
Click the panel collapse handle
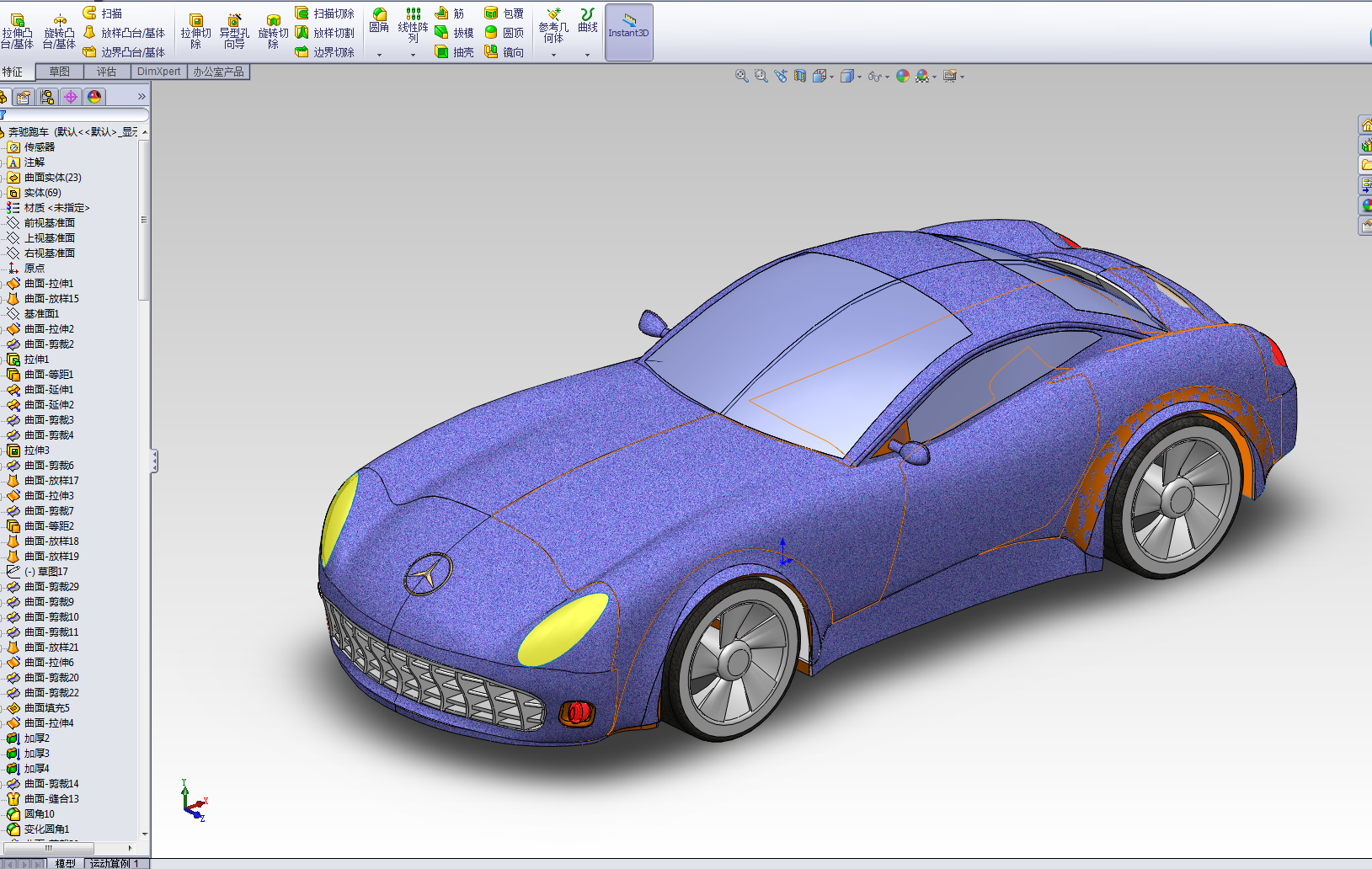tap(154, 461)
